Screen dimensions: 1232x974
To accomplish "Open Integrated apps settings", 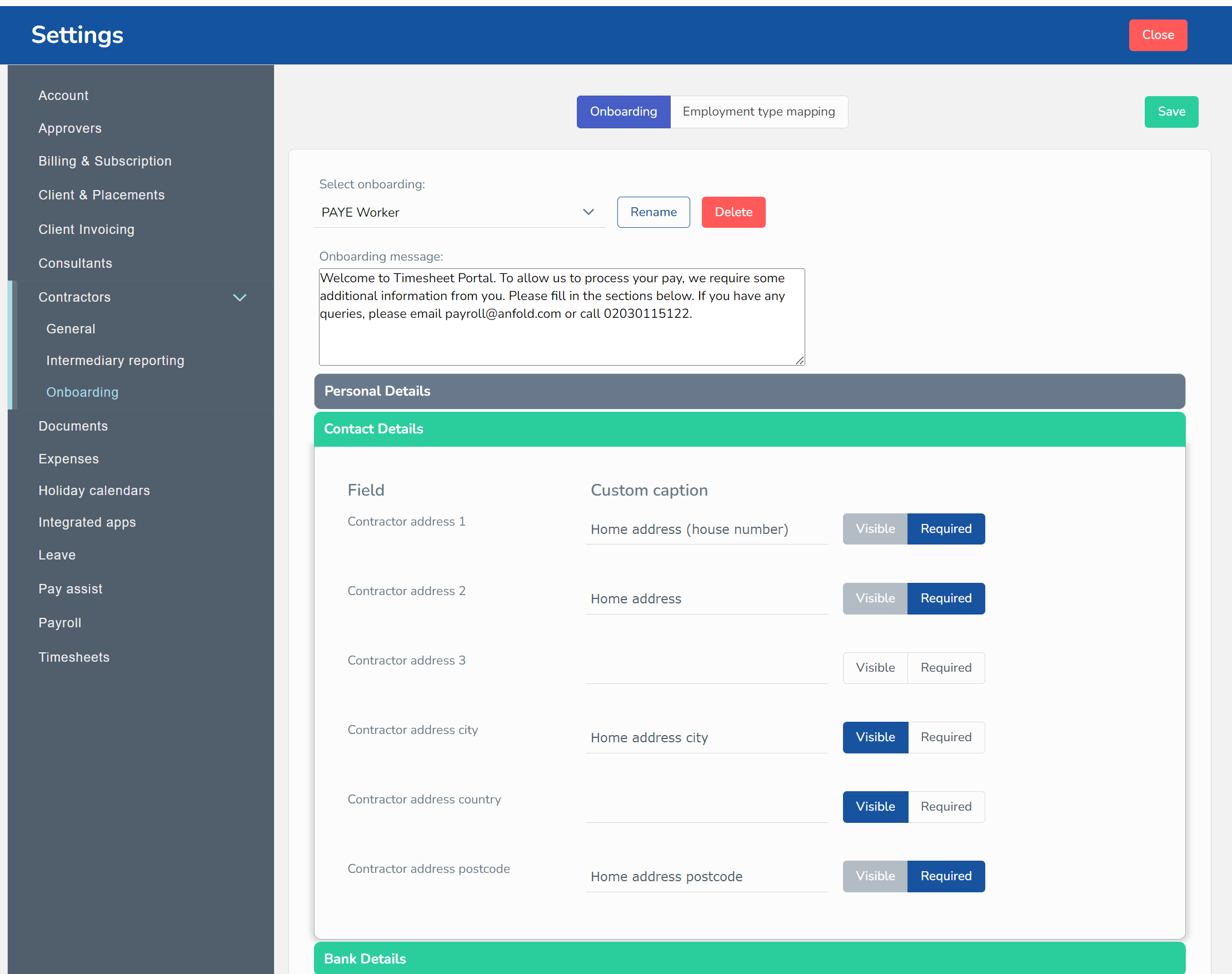I will point(87,522).
